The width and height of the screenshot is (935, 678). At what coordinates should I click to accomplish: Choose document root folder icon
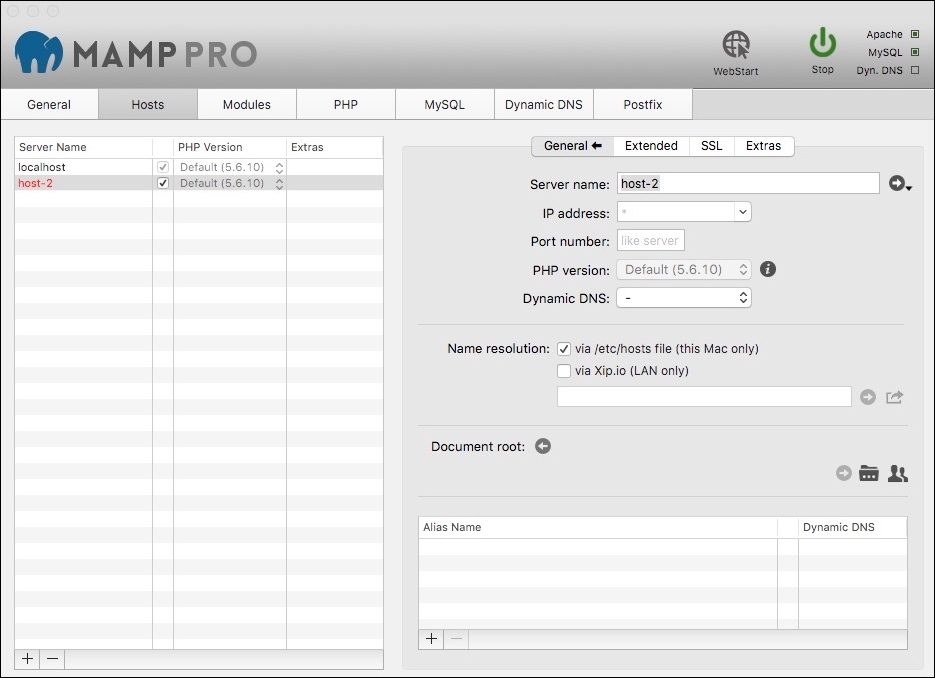coord(869,473)
